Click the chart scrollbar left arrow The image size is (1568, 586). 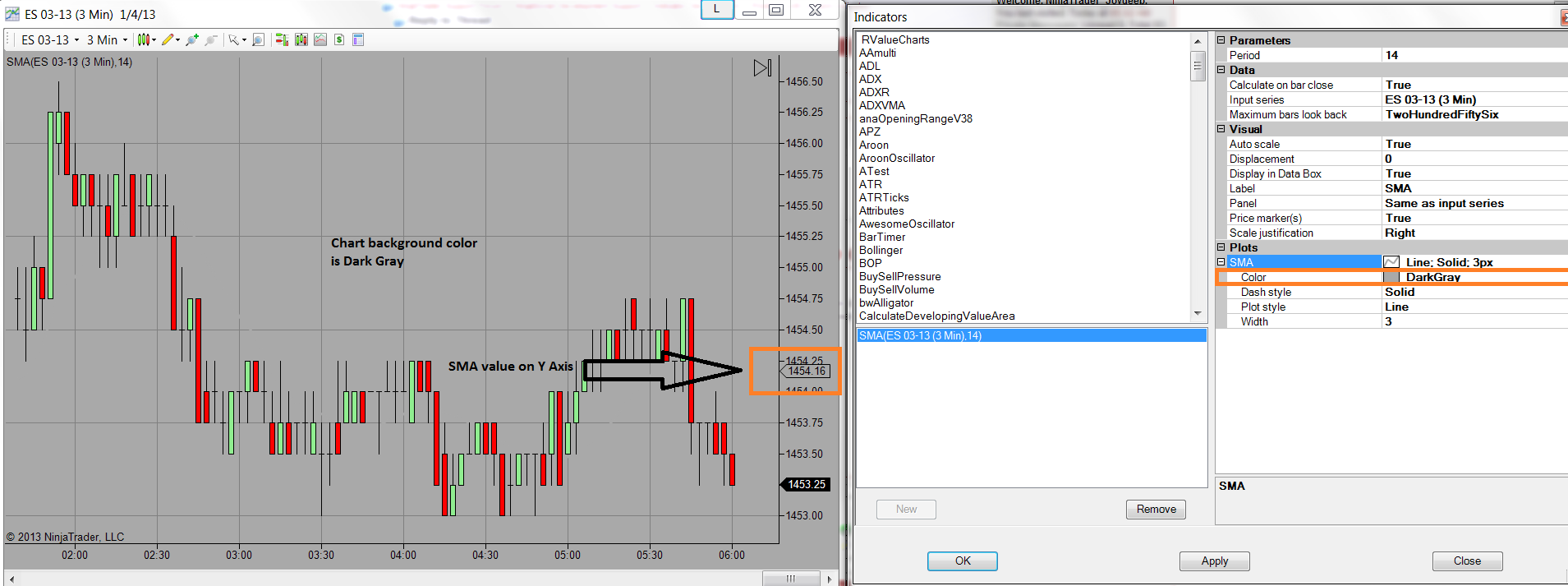(x=11, y=579)
